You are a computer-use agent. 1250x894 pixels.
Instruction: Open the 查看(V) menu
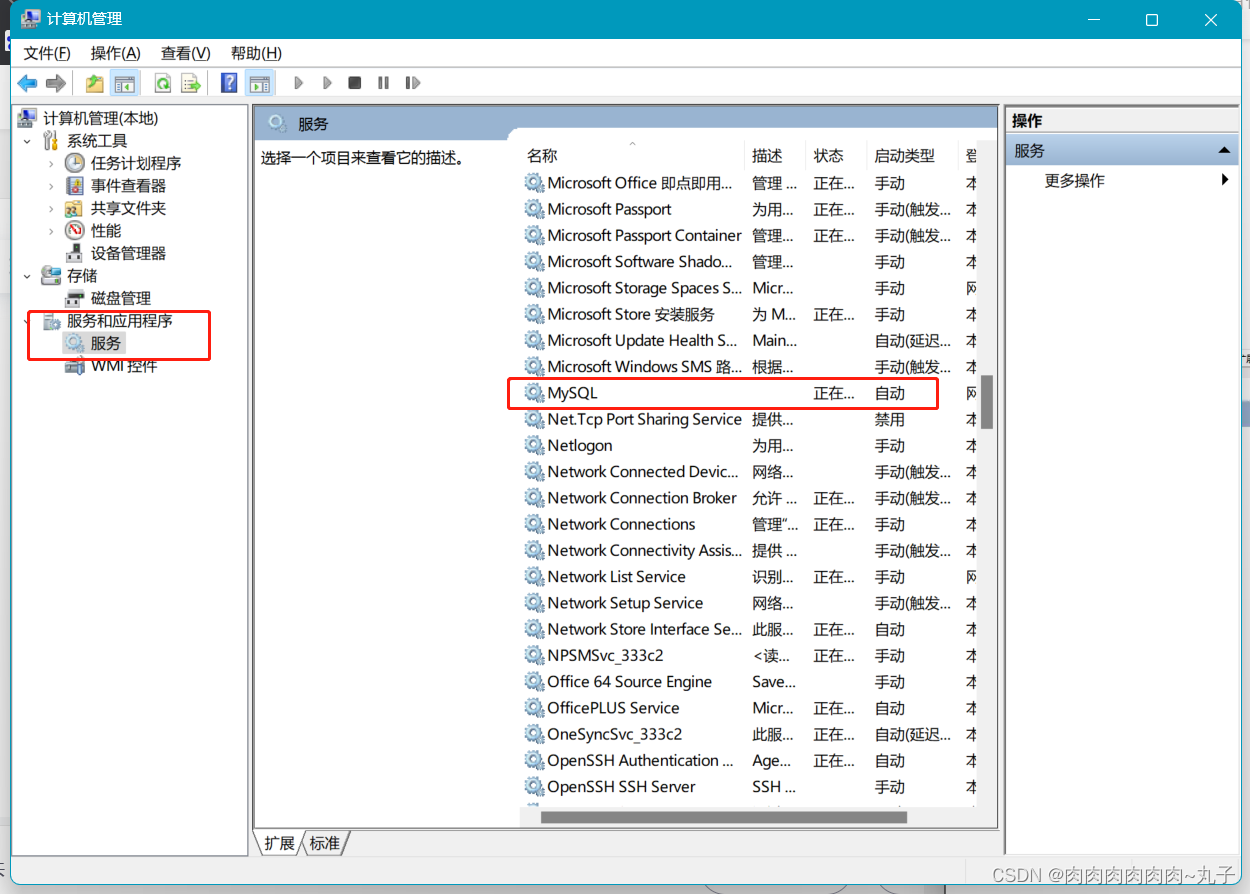click(x=184, y=53)
